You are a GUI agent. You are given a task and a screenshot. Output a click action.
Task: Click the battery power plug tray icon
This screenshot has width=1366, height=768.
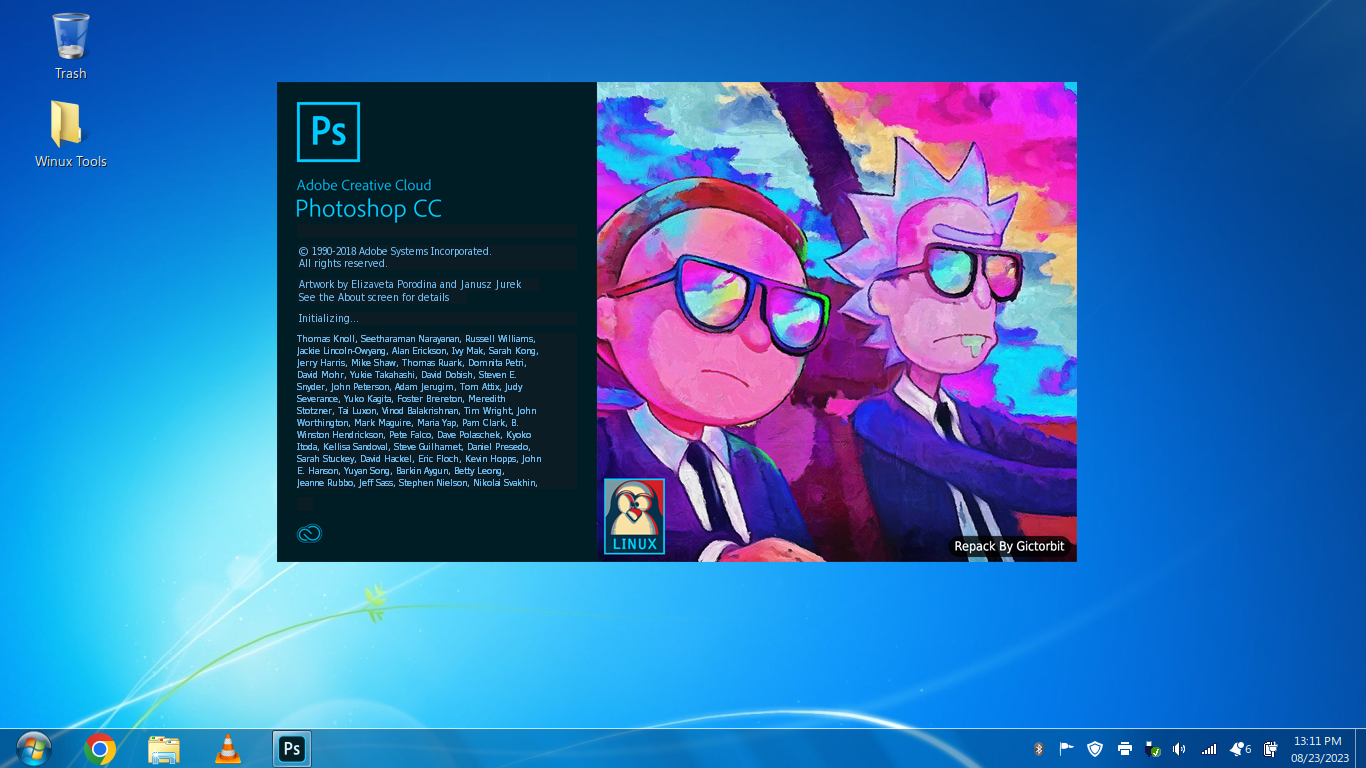(1270, 749)
